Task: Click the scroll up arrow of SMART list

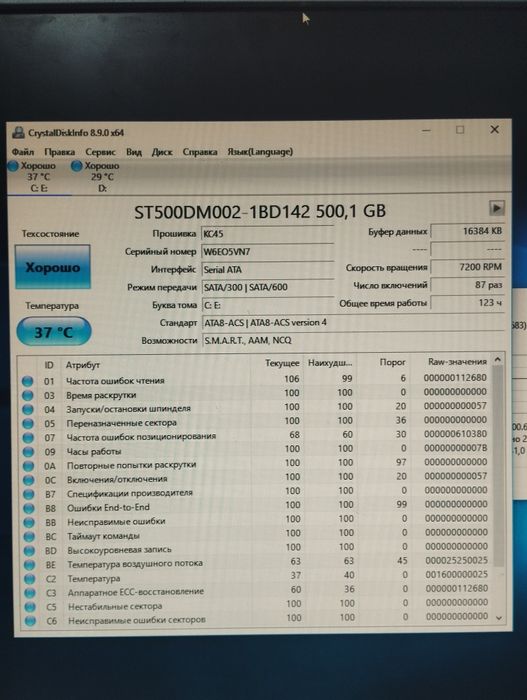Action: click(498, 360)
